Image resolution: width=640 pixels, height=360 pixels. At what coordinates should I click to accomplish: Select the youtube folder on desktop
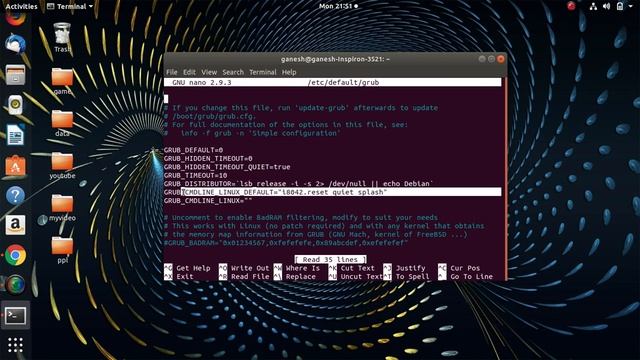[62, 165]
